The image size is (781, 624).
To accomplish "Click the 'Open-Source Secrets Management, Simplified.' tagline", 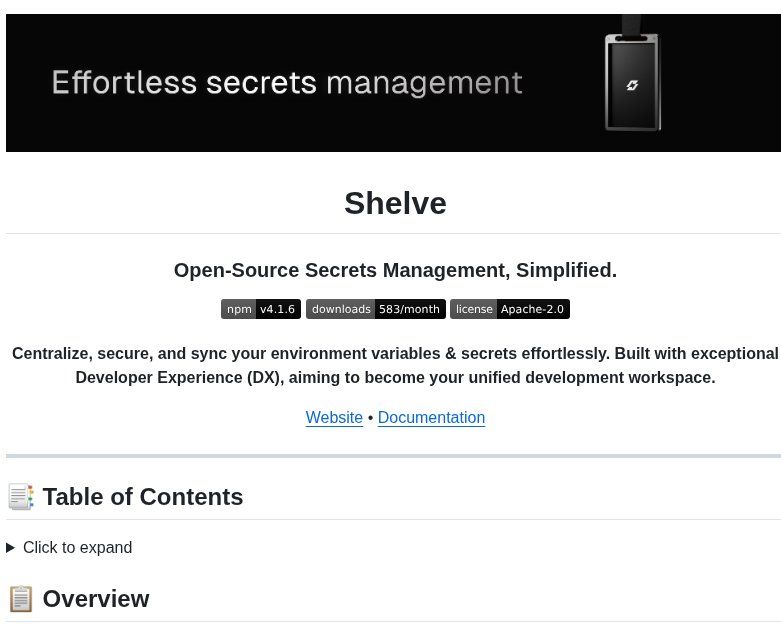I will click(x=395, y=270).
